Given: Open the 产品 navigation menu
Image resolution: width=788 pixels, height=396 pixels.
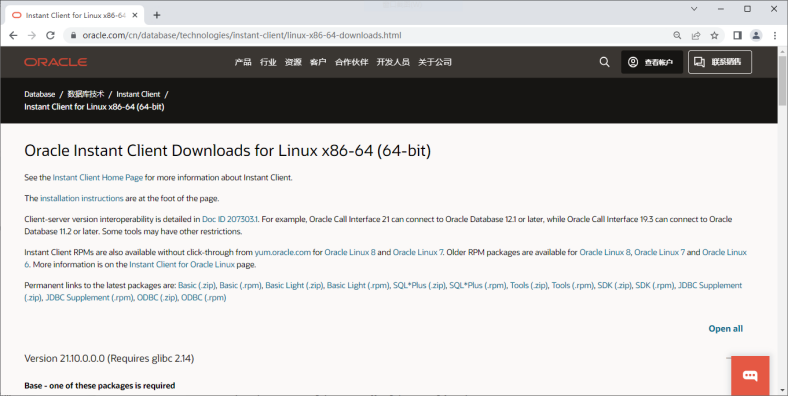Looking at the screenshot, I should [x=243, y=62].
